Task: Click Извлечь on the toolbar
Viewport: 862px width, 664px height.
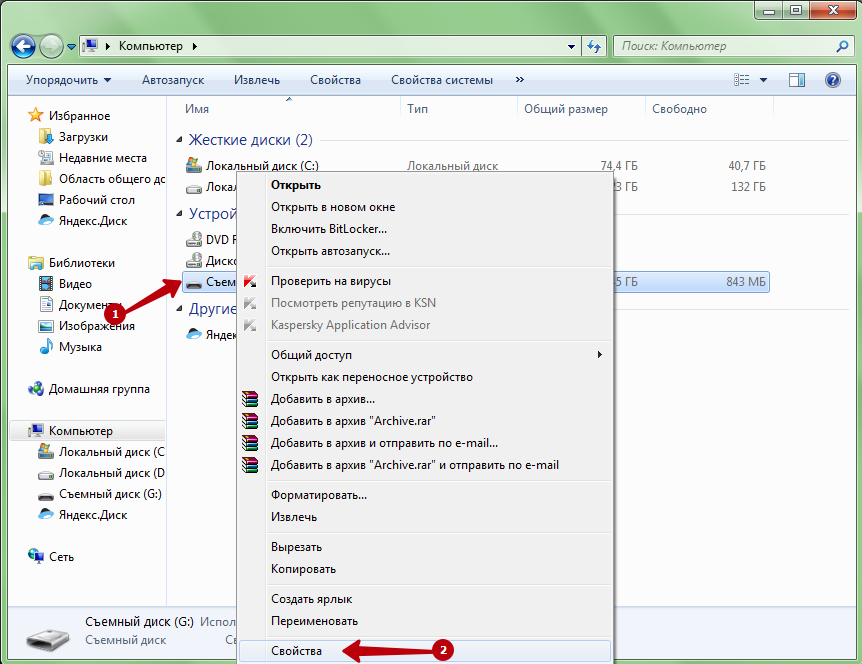Action: pos(257,80)
